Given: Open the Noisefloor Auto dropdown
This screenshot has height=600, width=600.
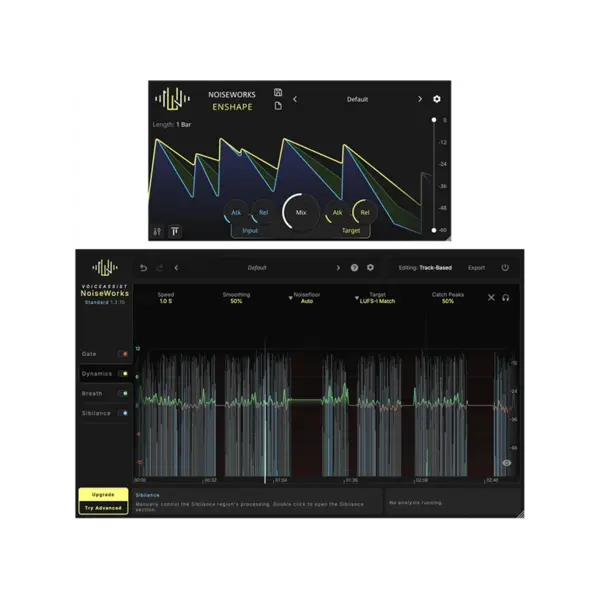Looking at the screenshot, I should click(x=305, y=298).
